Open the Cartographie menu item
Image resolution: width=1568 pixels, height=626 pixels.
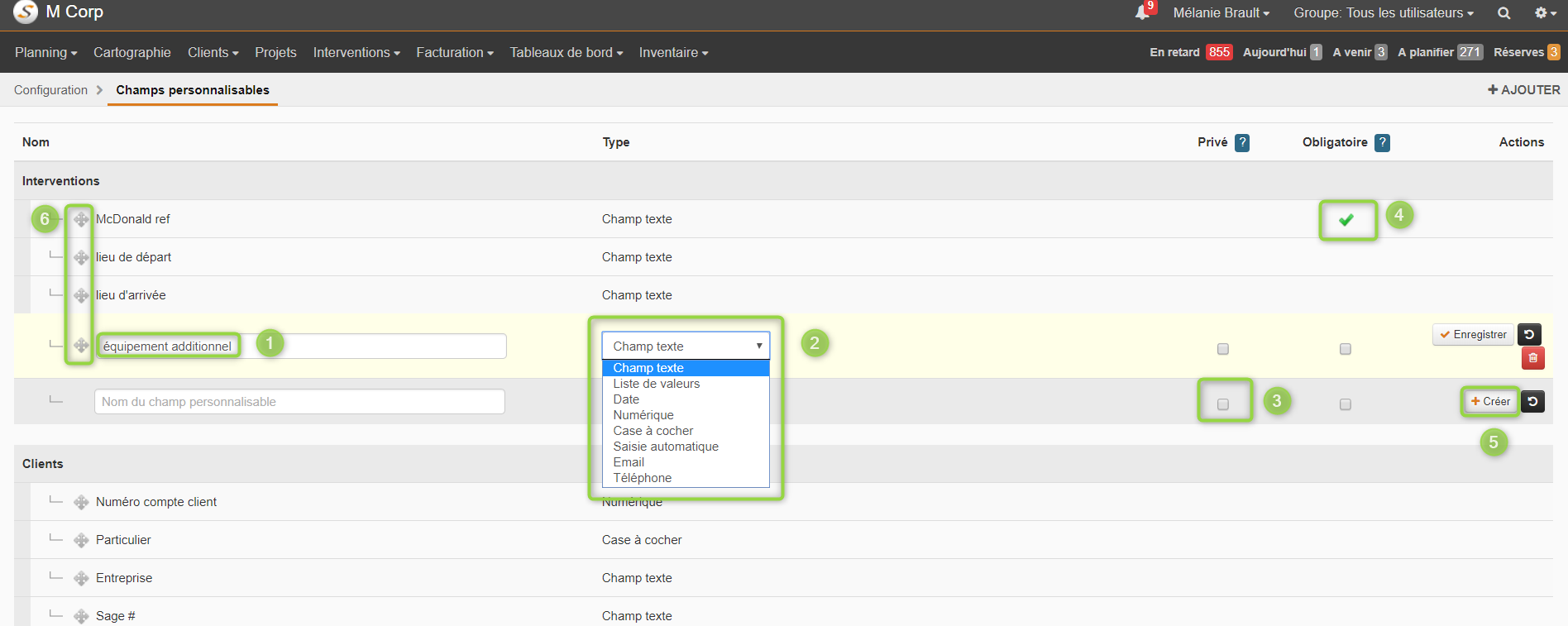132,52
